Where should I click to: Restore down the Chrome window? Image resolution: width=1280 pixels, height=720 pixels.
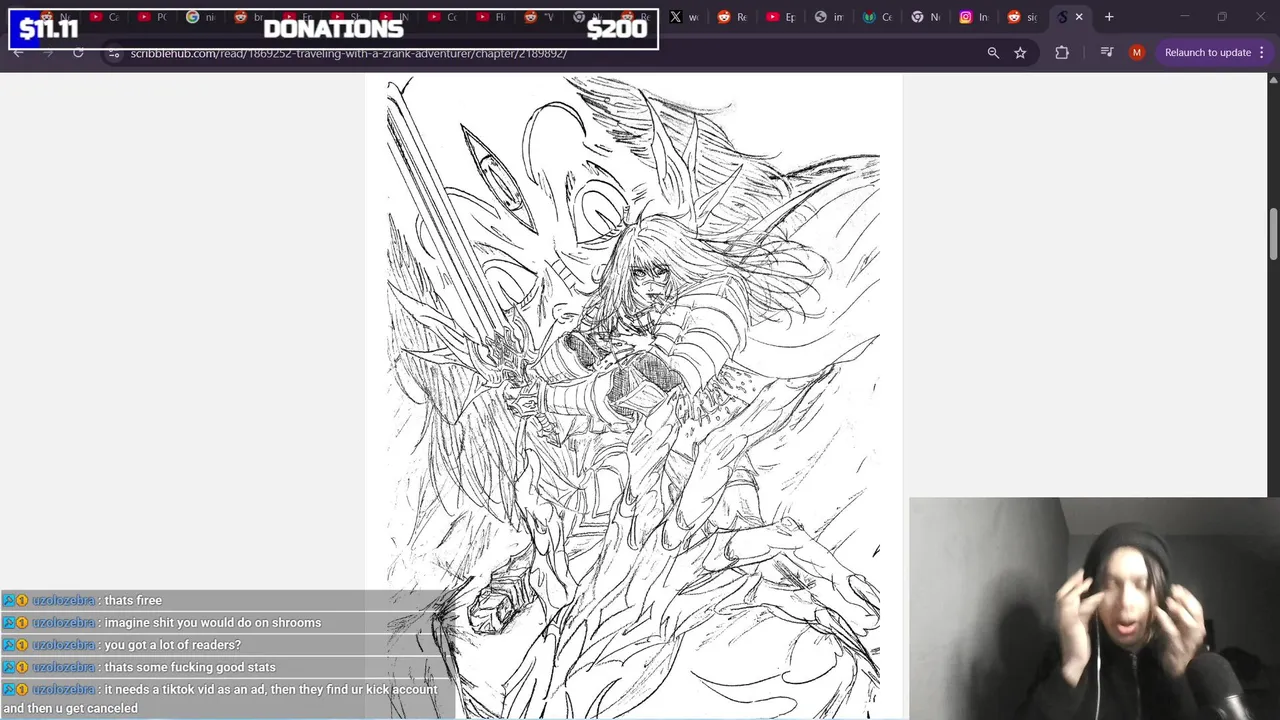1222,17
